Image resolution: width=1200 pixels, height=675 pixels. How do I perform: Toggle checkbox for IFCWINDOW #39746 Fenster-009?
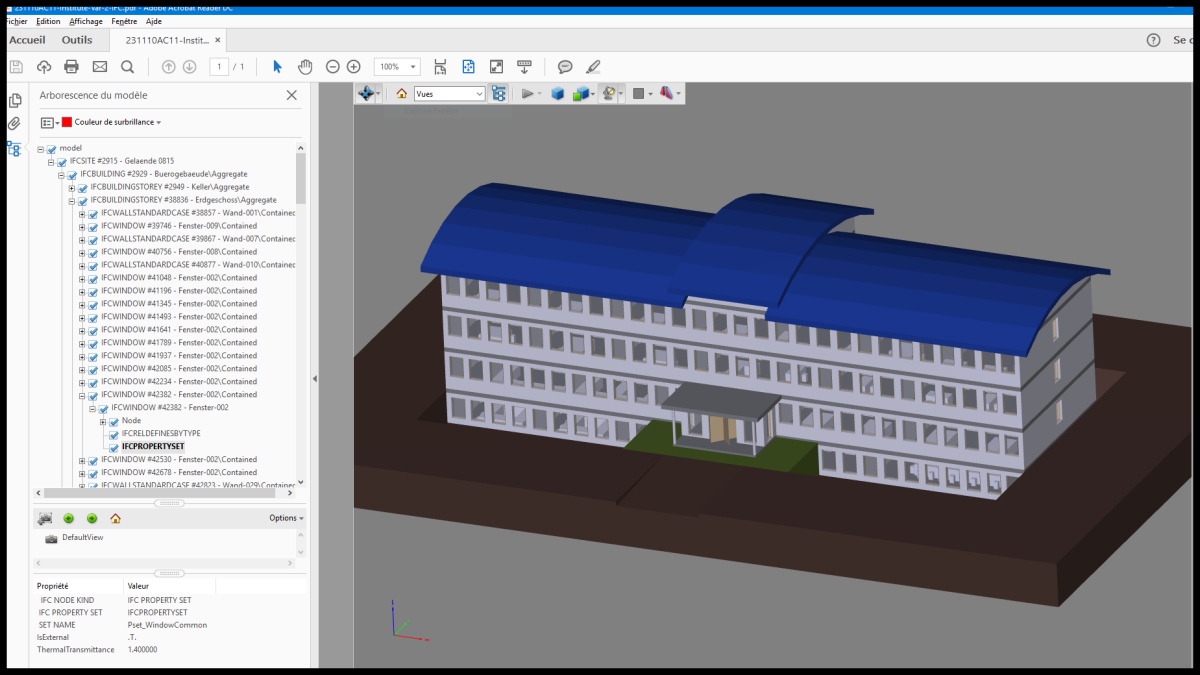click(x=92, y=227)
